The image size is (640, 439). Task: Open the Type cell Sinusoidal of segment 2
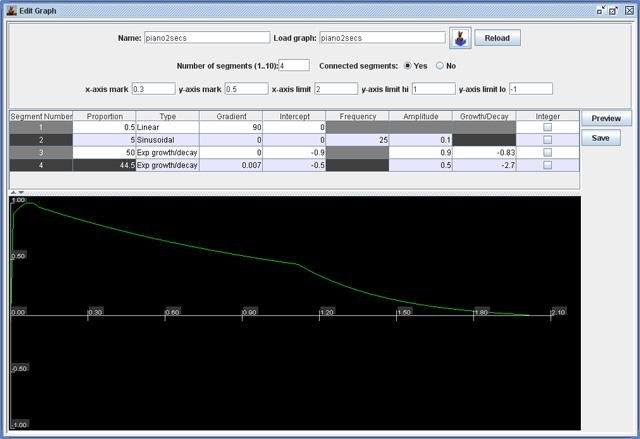click(167, 140)
